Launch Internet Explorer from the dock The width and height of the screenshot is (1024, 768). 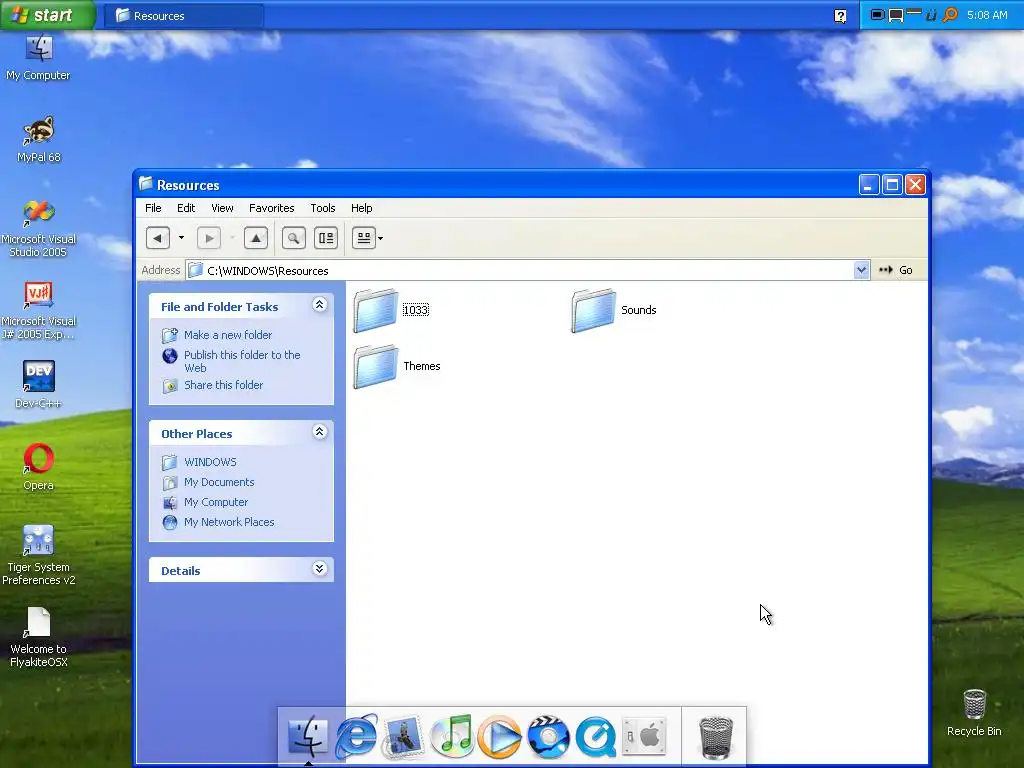click(356, 736)
